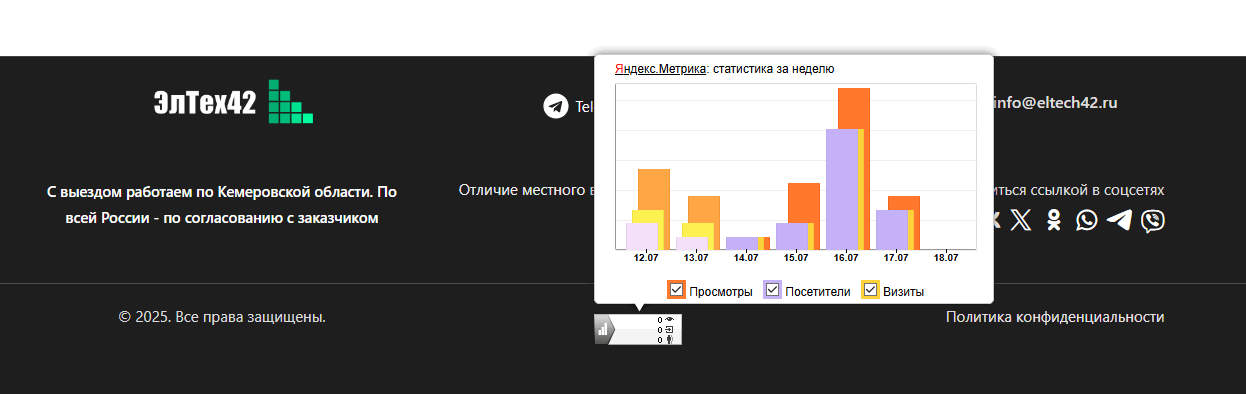
Task: Open the Yandex Metrika counter informer
Action: 638,329
